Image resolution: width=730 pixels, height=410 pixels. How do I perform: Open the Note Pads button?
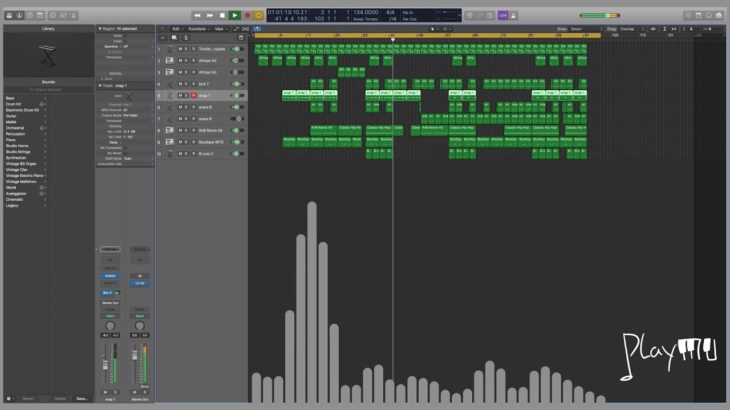pos(698,15)
